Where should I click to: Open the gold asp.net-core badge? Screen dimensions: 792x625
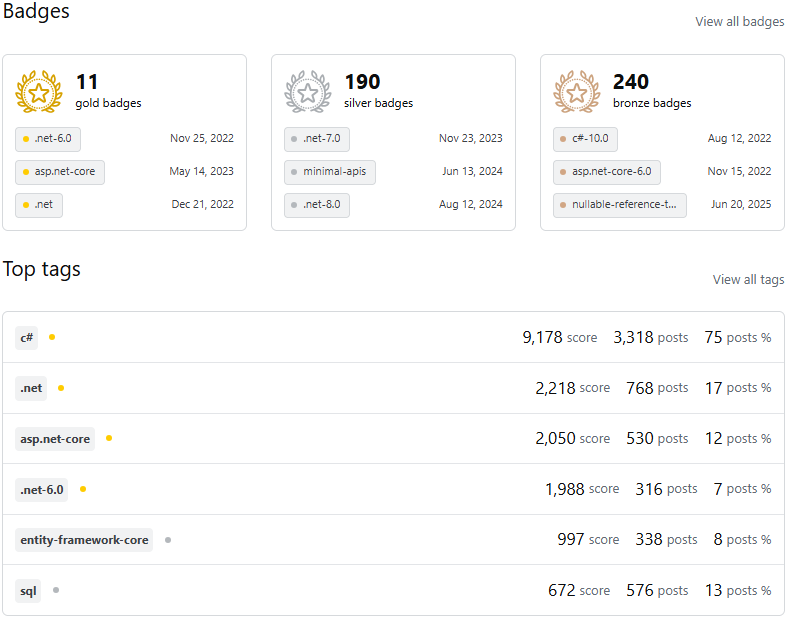(60, 172)
